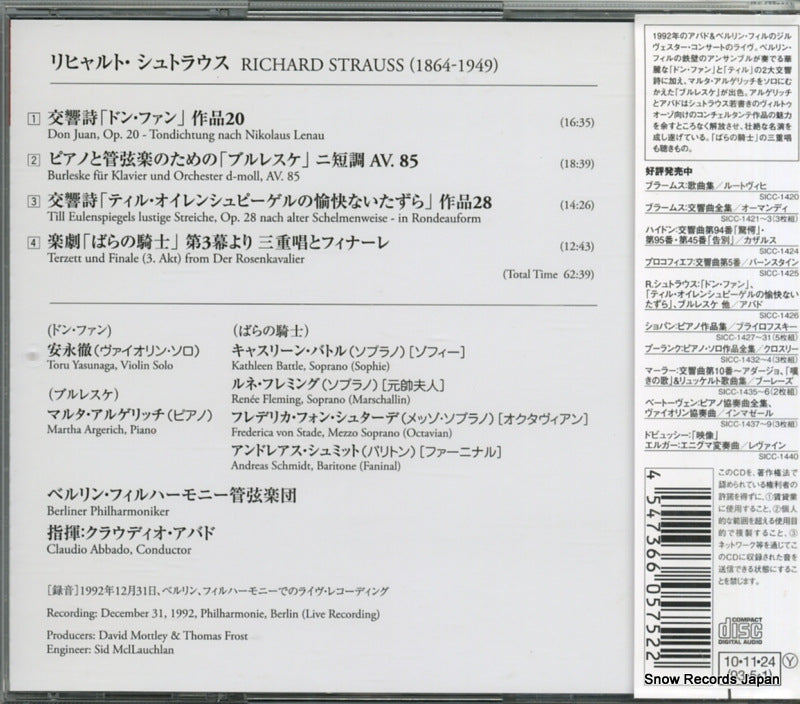Click 'Terzett und Finale (3. Akt)' line
800x704 pixels.
coord(176,259)
